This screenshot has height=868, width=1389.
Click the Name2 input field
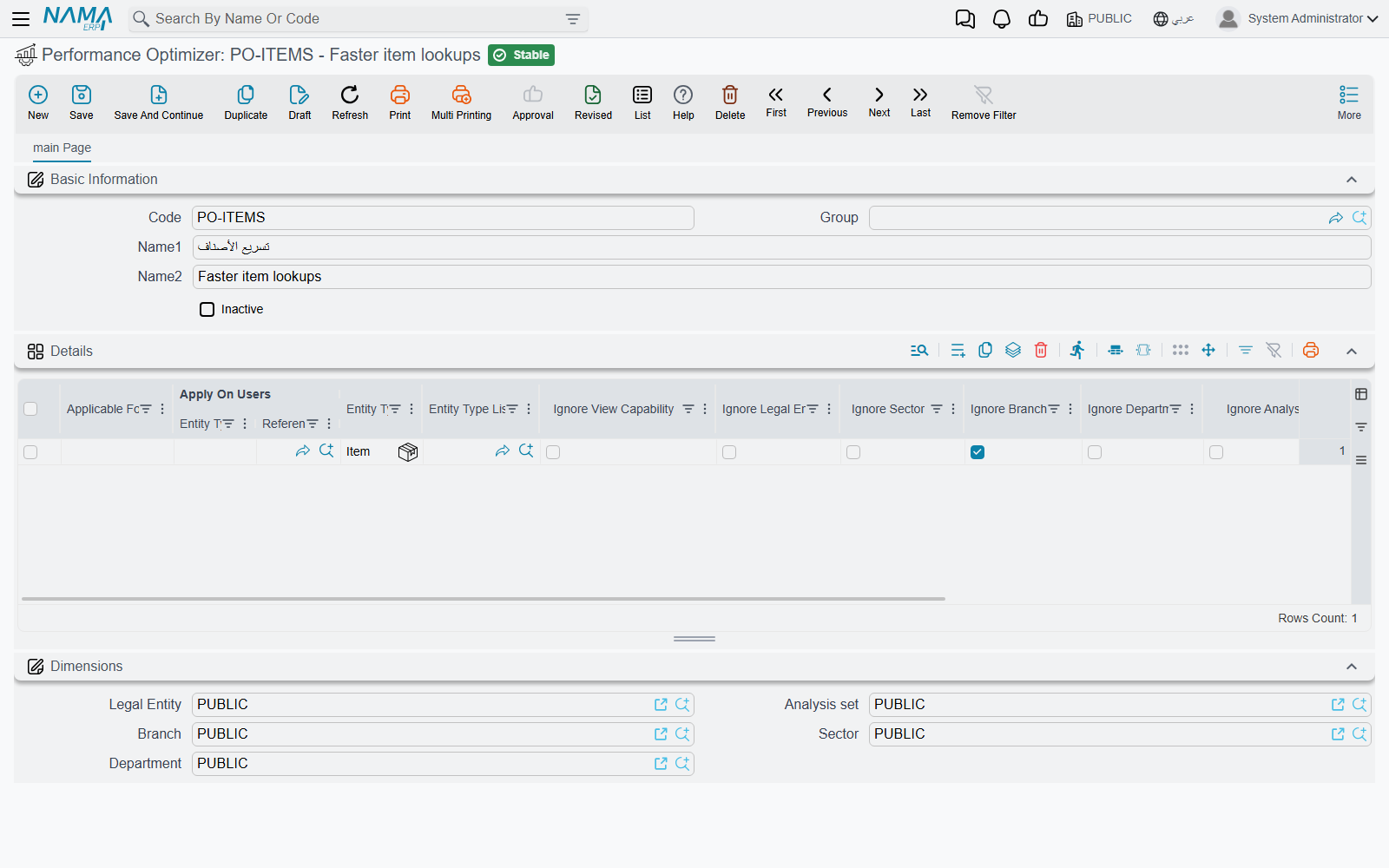coord(781,277)
